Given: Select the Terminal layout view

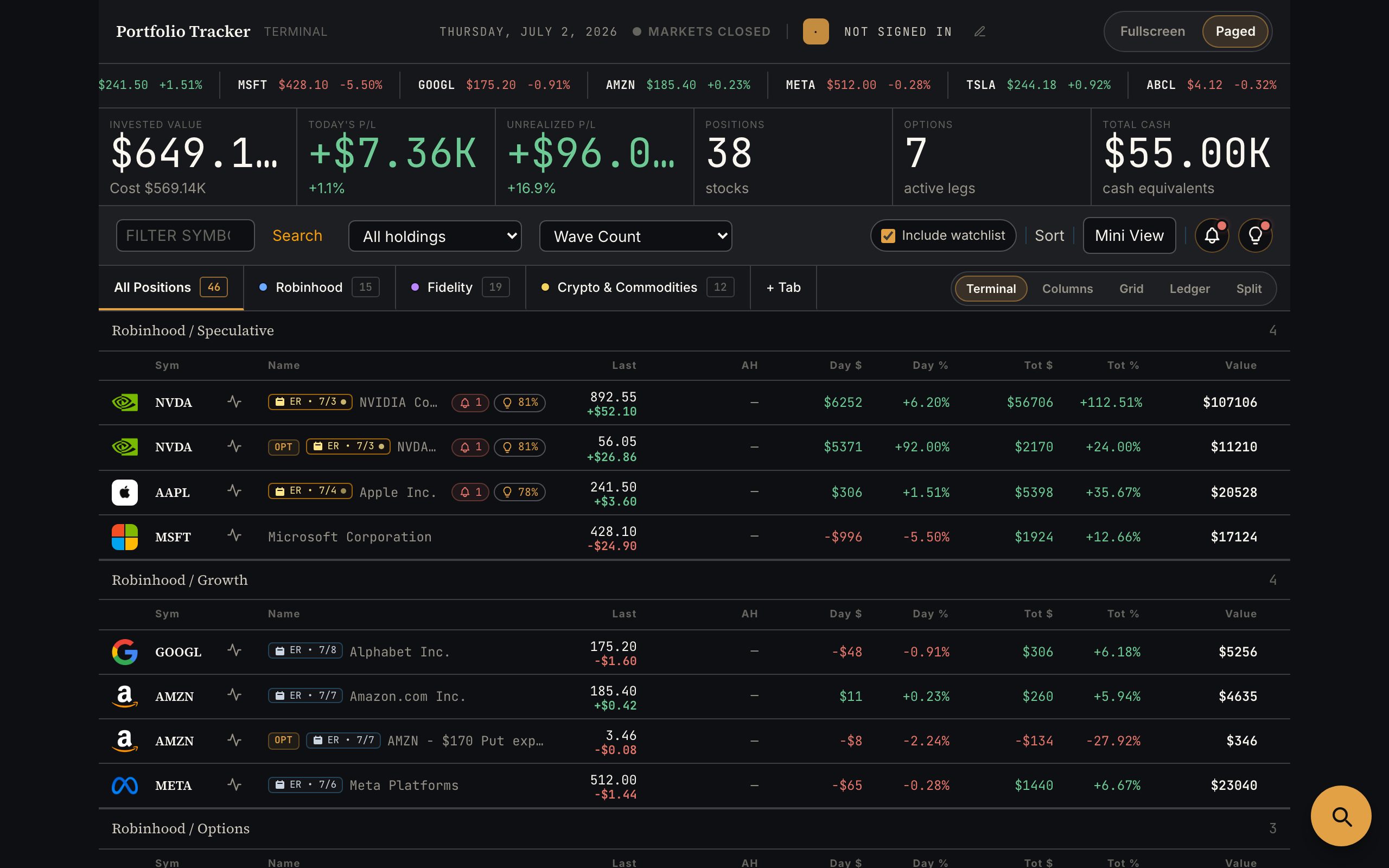Looking at the screenshot, I should click(x=991, y=289).
